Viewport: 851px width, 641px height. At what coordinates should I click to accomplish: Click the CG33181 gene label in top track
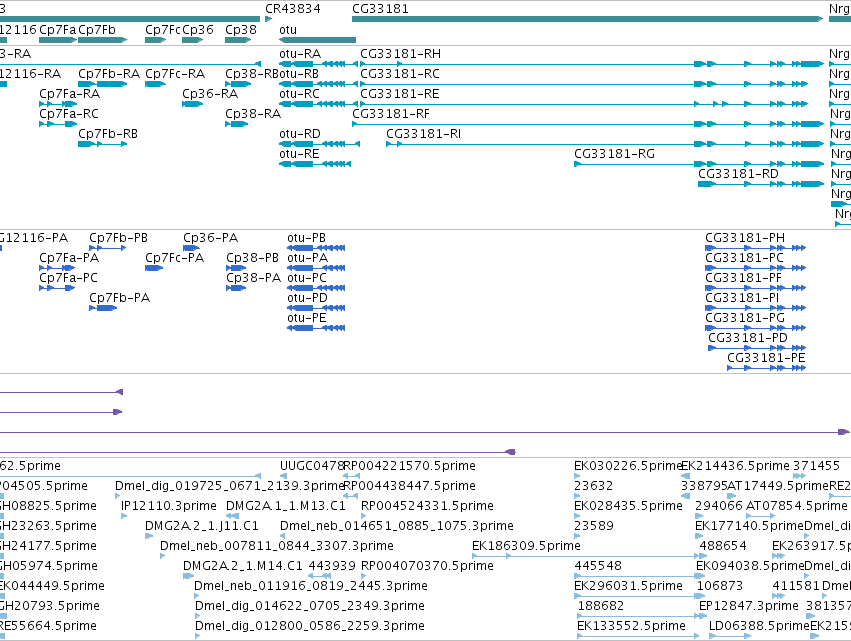380,9
